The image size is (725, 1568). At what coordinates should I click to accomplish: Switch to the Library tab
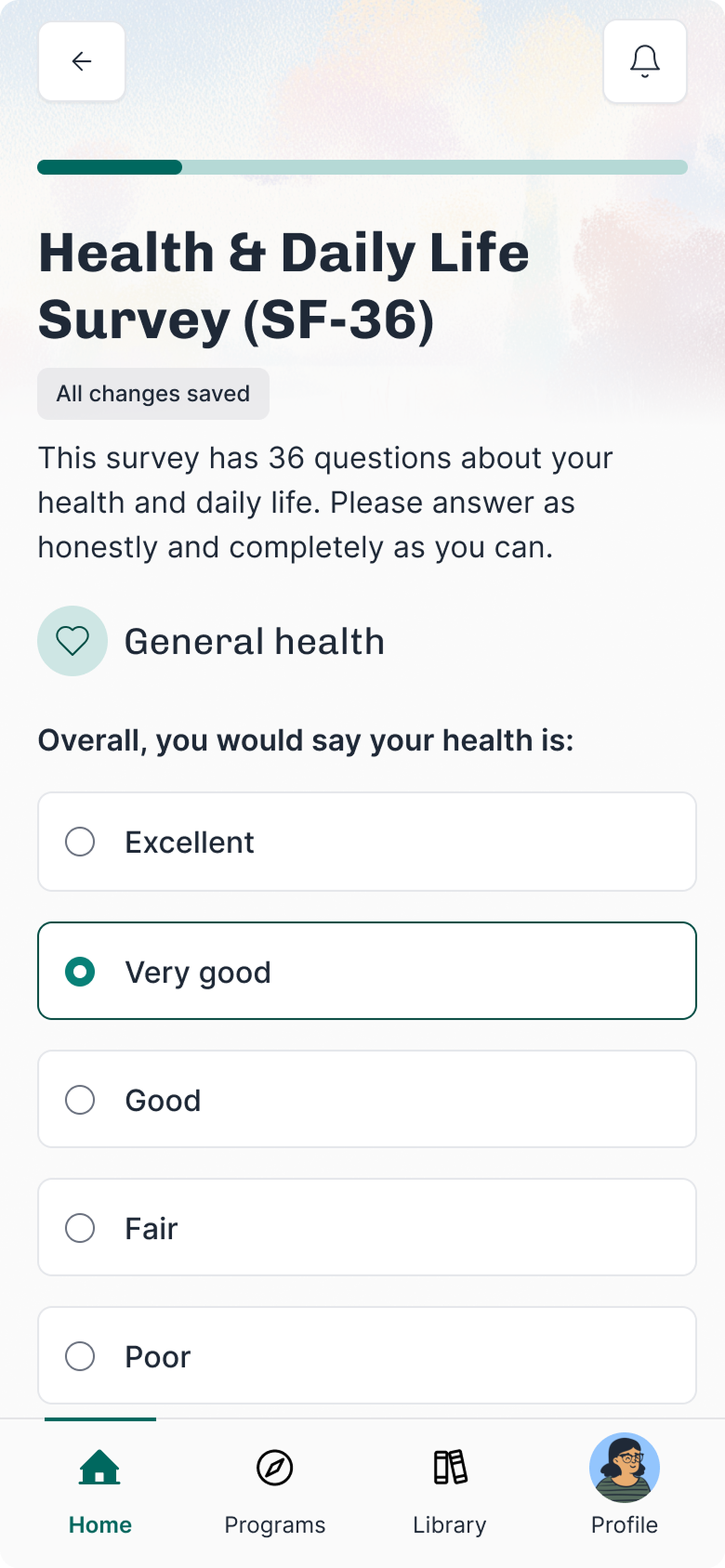(x=449, y=1496)
